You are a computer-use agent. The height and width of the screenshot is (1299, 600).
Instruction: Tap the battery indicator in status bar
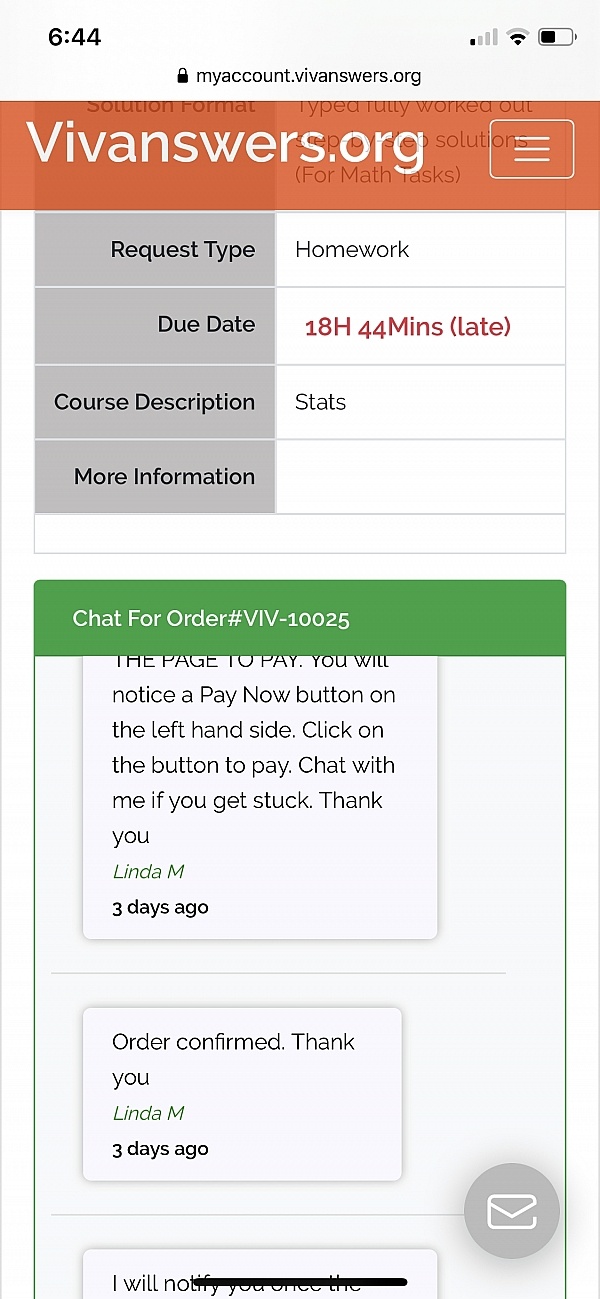coord(557,38)
